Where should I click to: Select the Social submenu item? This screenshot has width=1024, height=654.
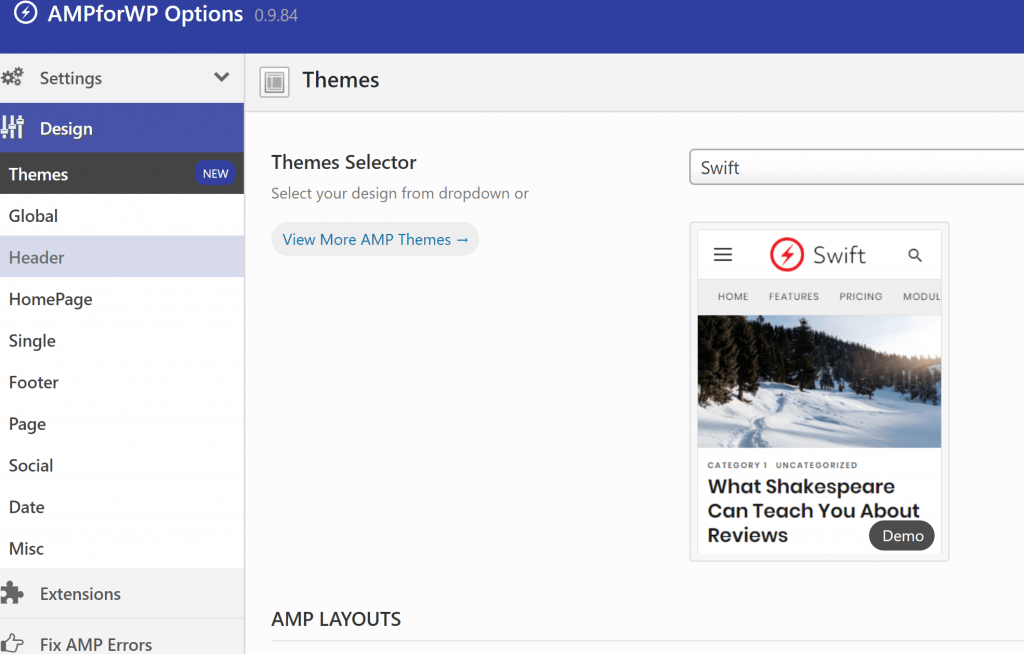coord(122,465)
